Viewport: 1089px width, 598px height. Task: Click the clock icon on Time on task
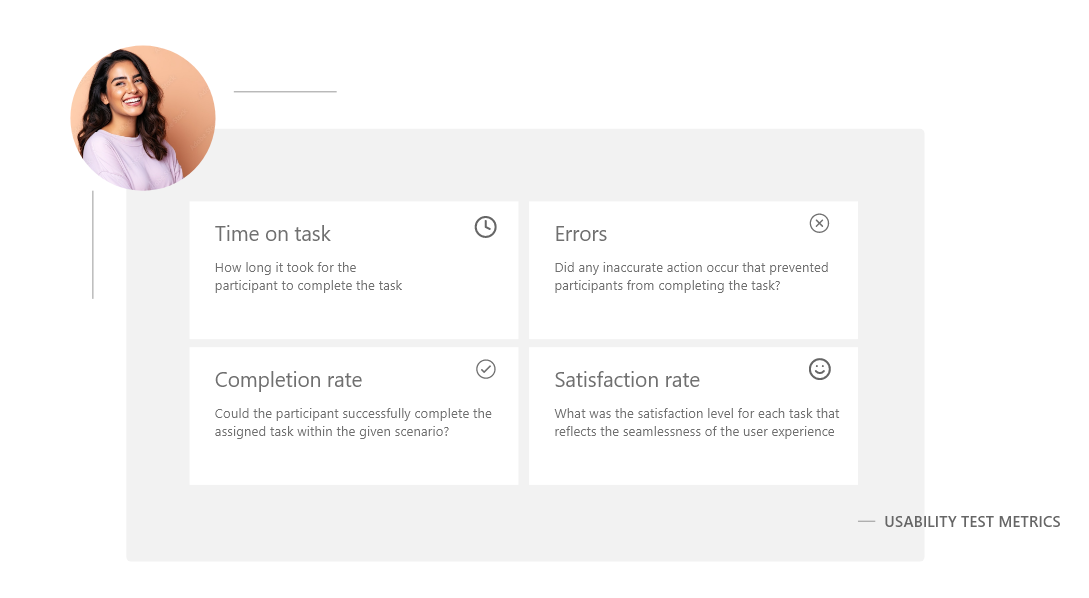(x=485, y=226)
